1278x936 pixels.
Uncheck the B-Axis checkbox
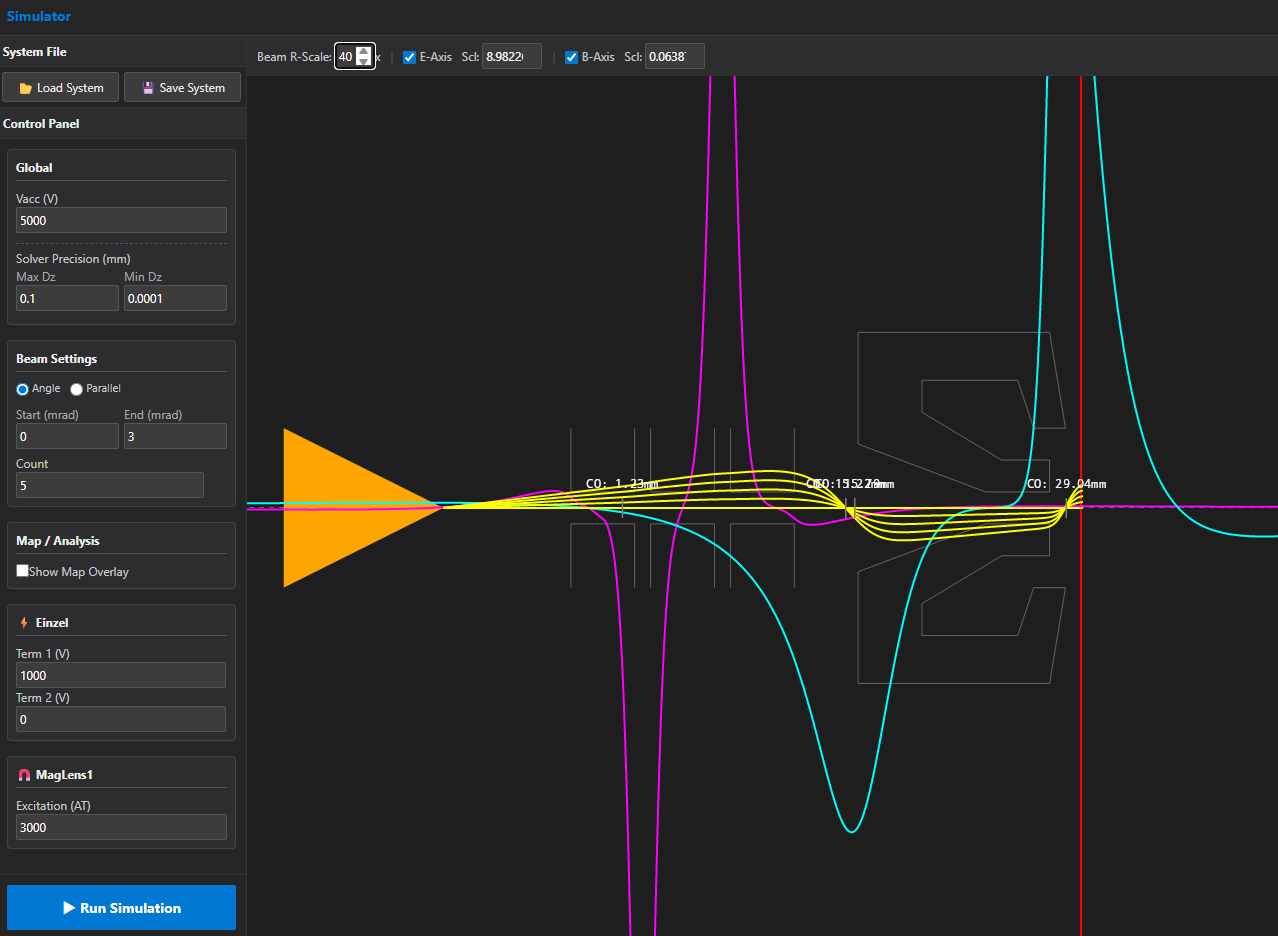[571, 57]
